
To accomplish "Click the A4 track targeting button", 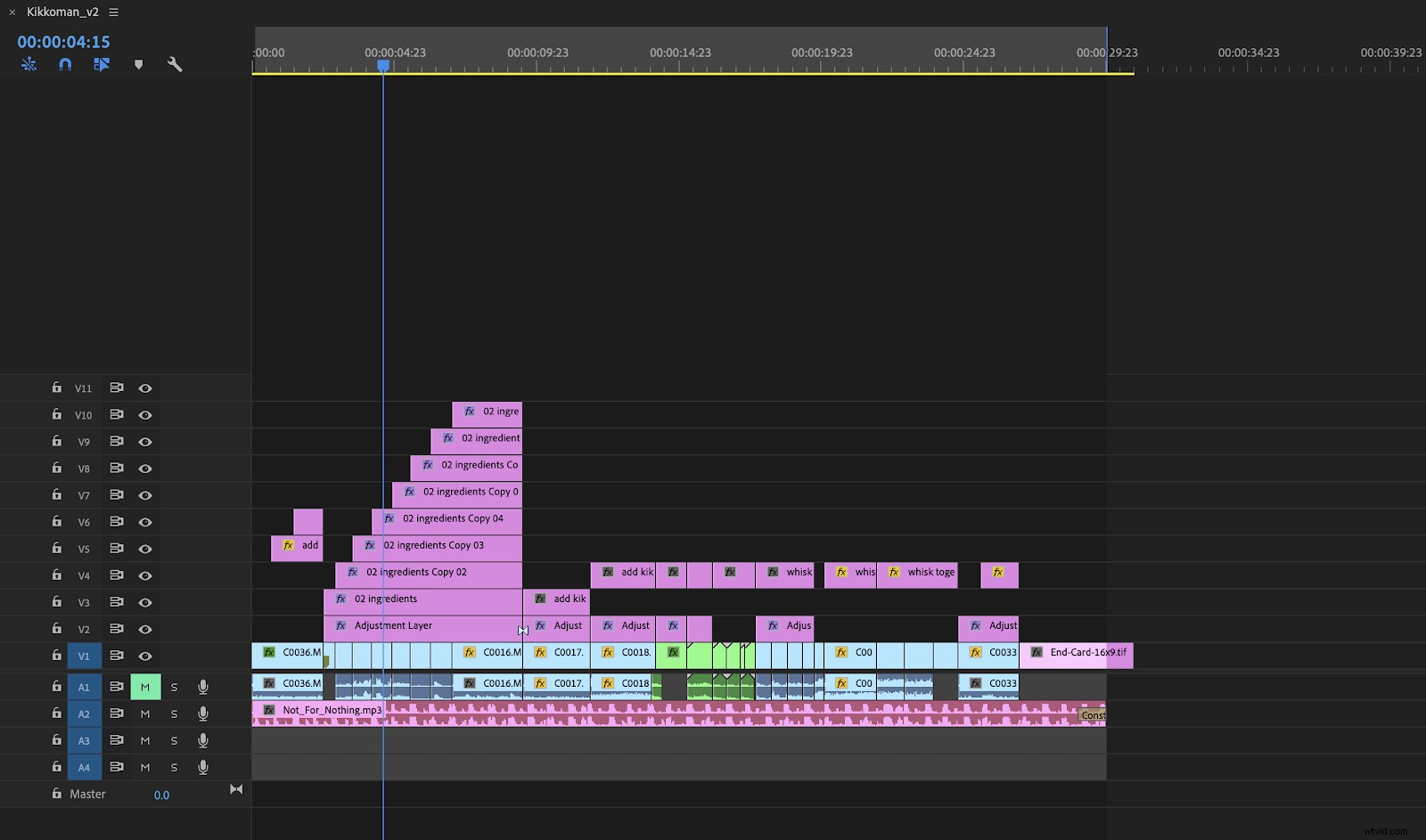I will pos(84,767).
